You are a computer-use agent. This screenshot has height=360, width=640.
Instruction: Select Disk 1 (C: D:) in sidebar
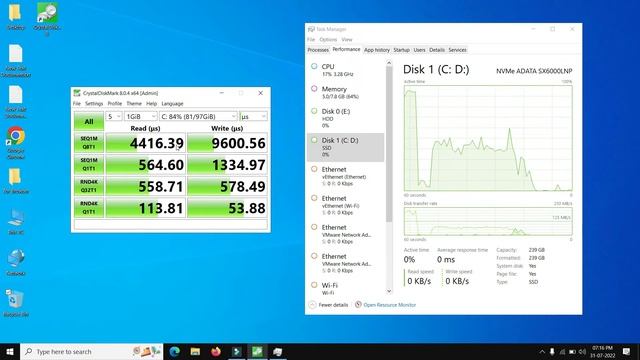[x=345, y=147]
